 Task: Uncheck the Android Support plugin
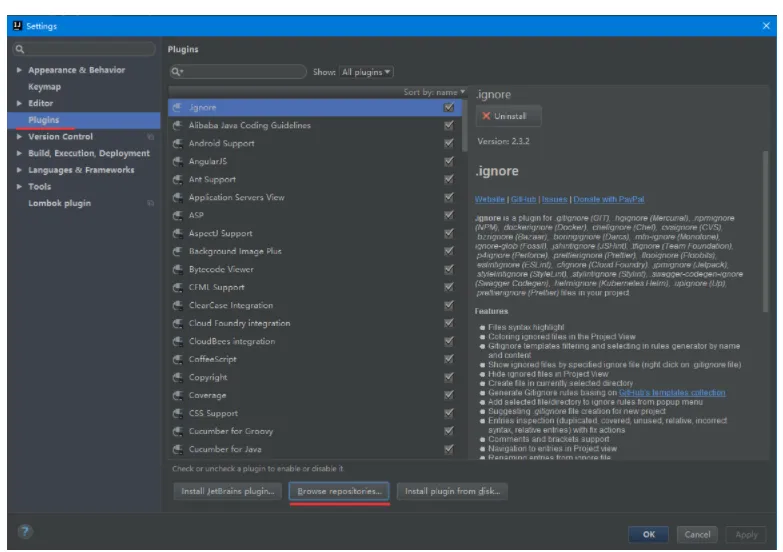point(449,143)
